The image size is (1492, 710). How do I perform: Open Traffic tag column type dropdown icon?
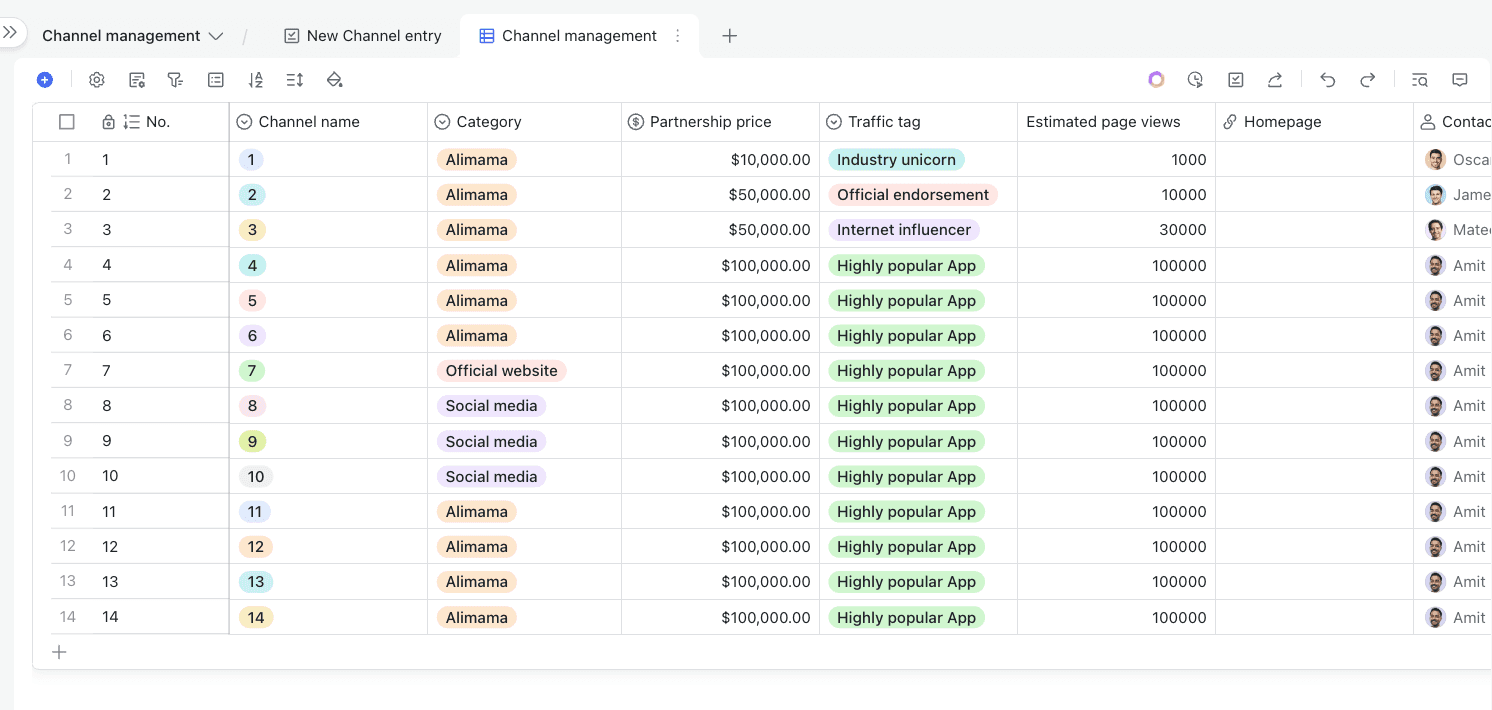tap(834, 122)
